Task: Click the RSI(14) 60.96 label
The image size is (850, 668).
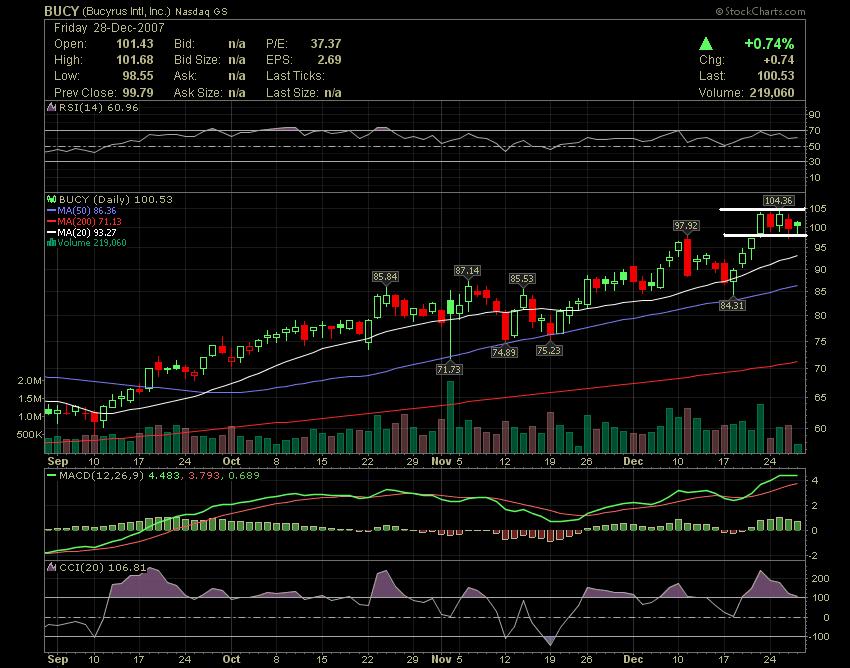Action: point(99,107)
